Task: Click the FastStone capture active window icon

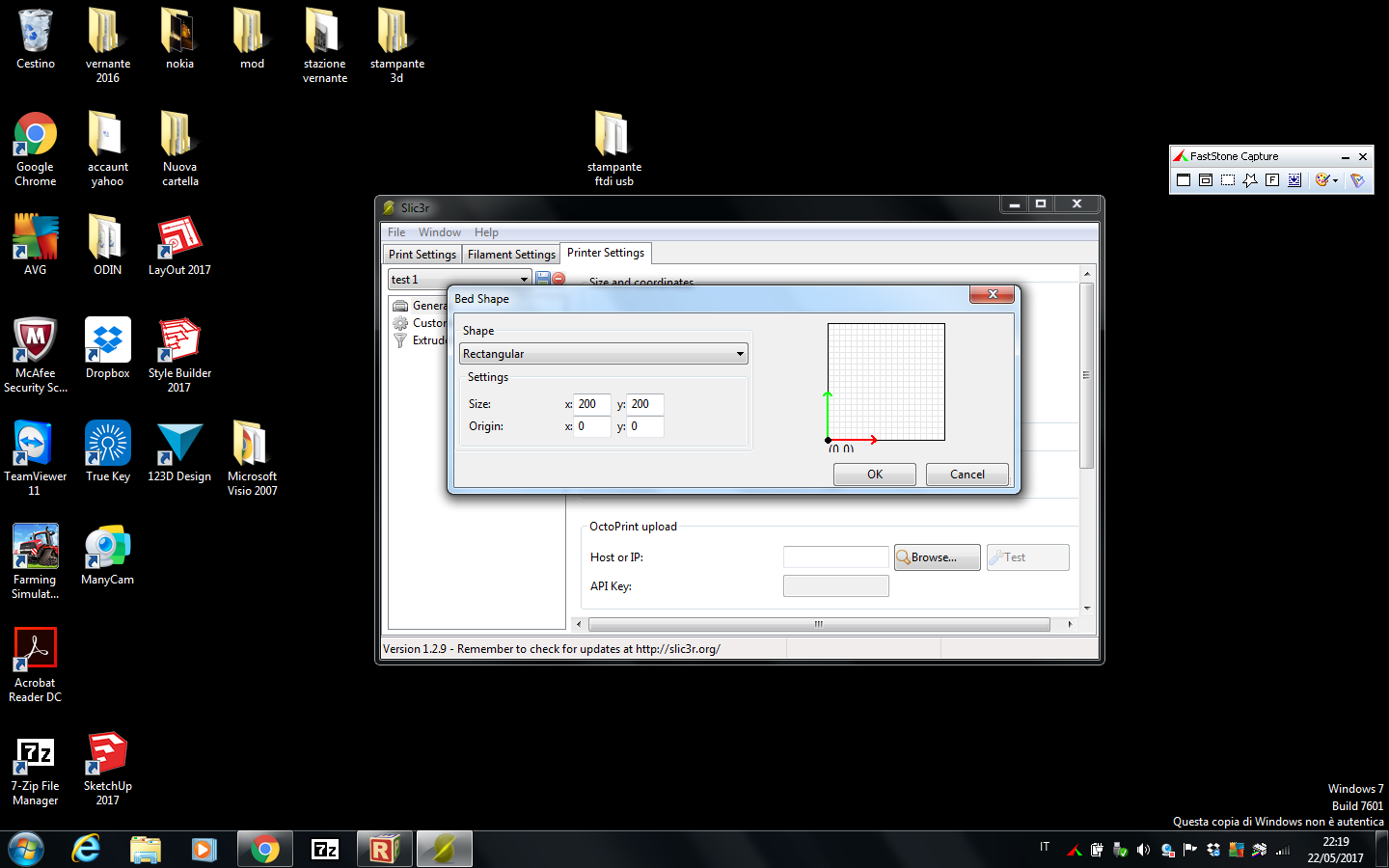Action: [x=1184, y=180]
